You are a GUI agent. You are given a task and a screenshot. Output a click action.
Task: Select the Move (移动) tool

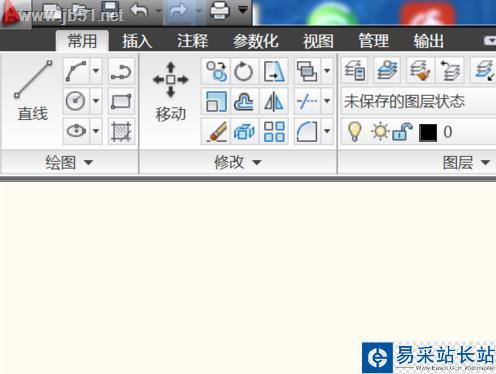click(x=171, y=92)
